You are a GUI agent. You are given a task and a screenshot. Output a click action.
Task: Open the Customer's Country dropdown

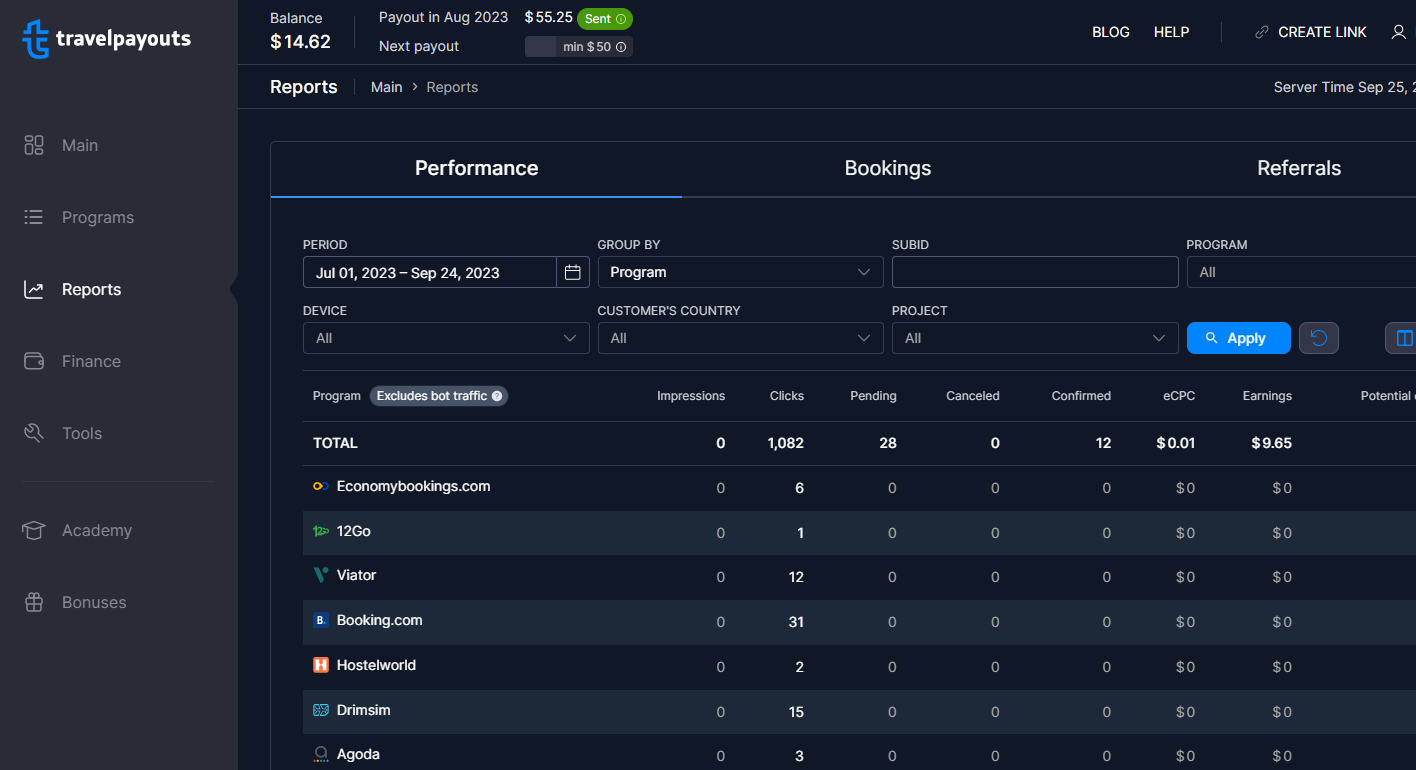pos(740,338)
